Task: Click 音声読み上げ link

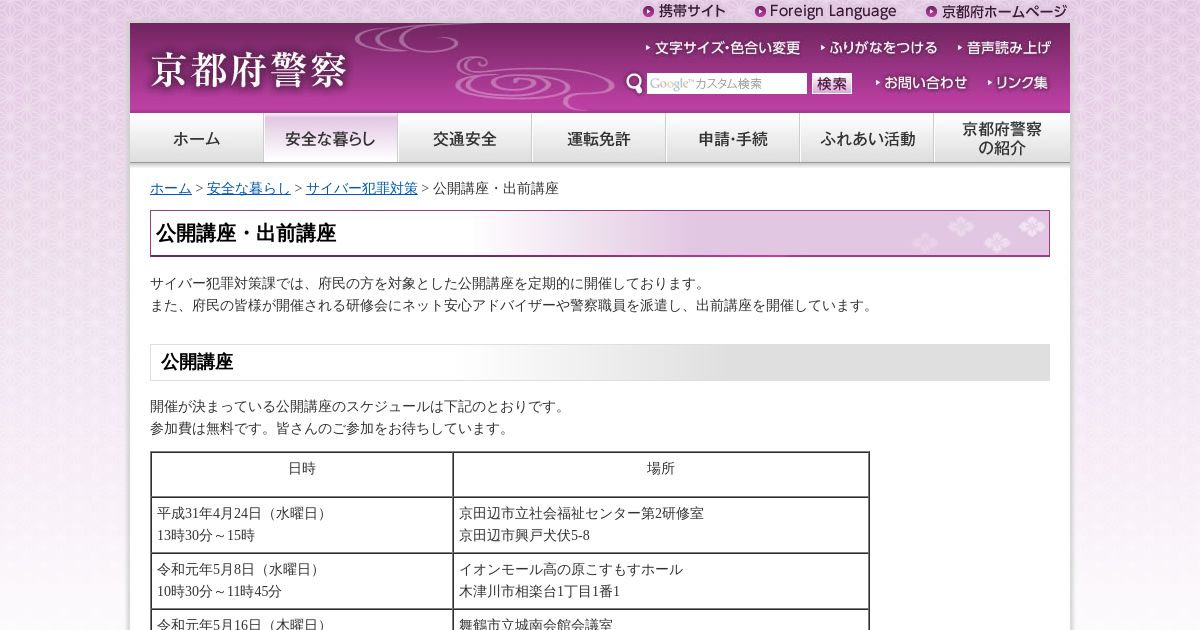Action: tap(1004, 48)
